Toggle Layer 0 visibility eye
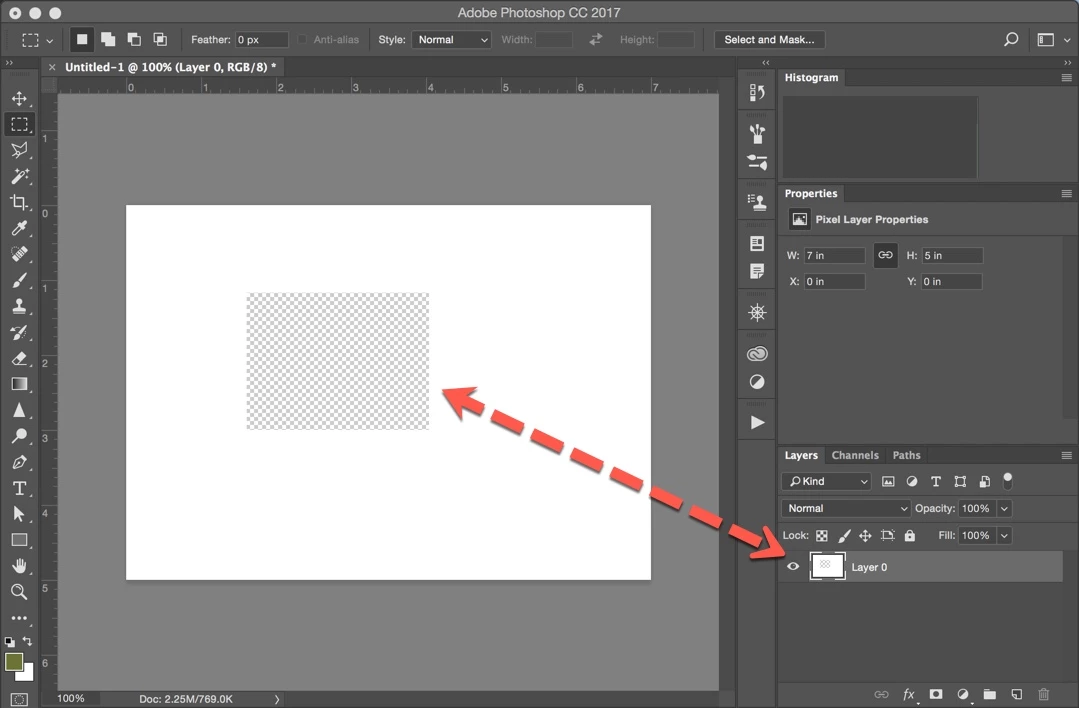Screen dimensions: 1079x708 click(793, 566)
